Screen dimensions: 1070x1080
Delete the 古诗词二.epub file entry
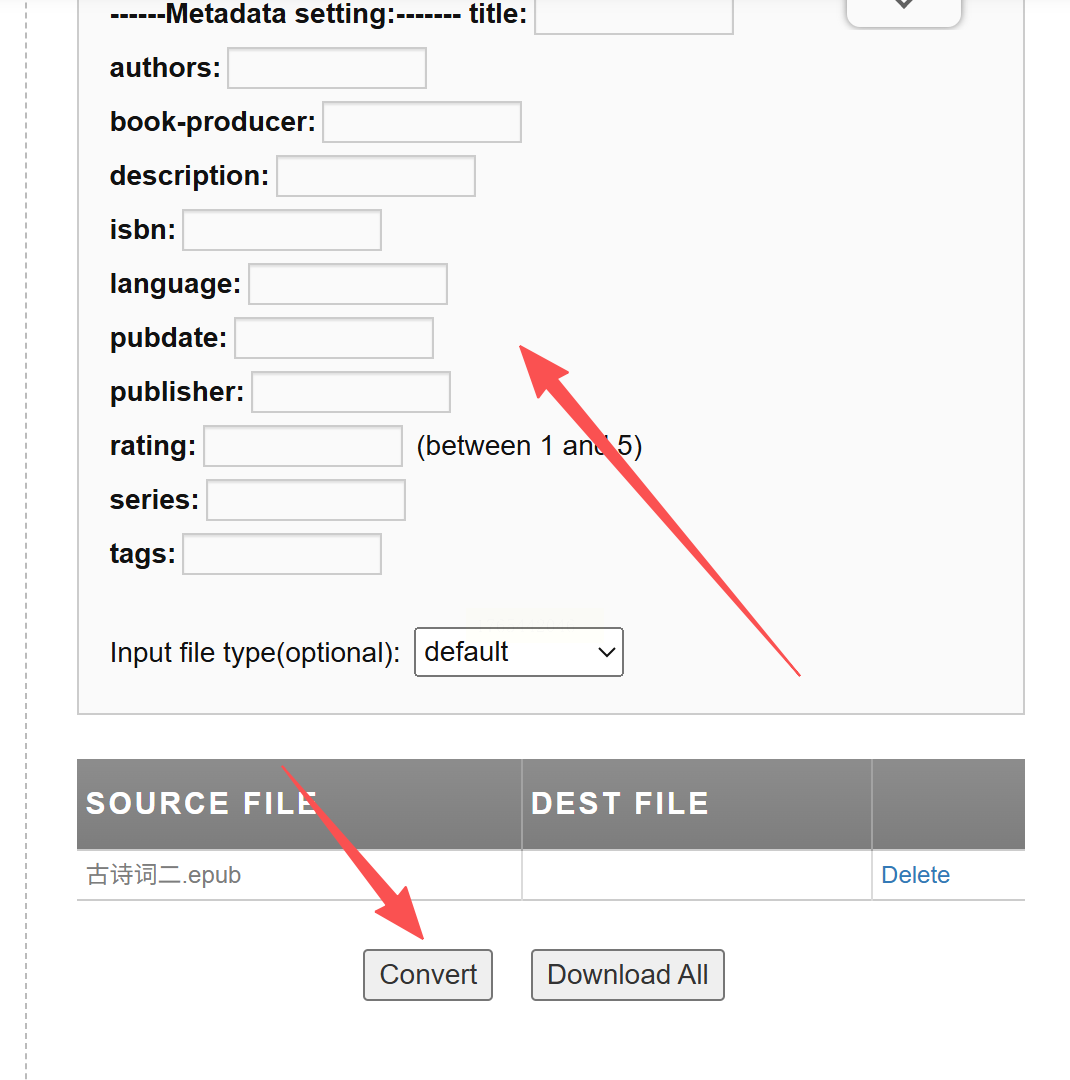915,875
